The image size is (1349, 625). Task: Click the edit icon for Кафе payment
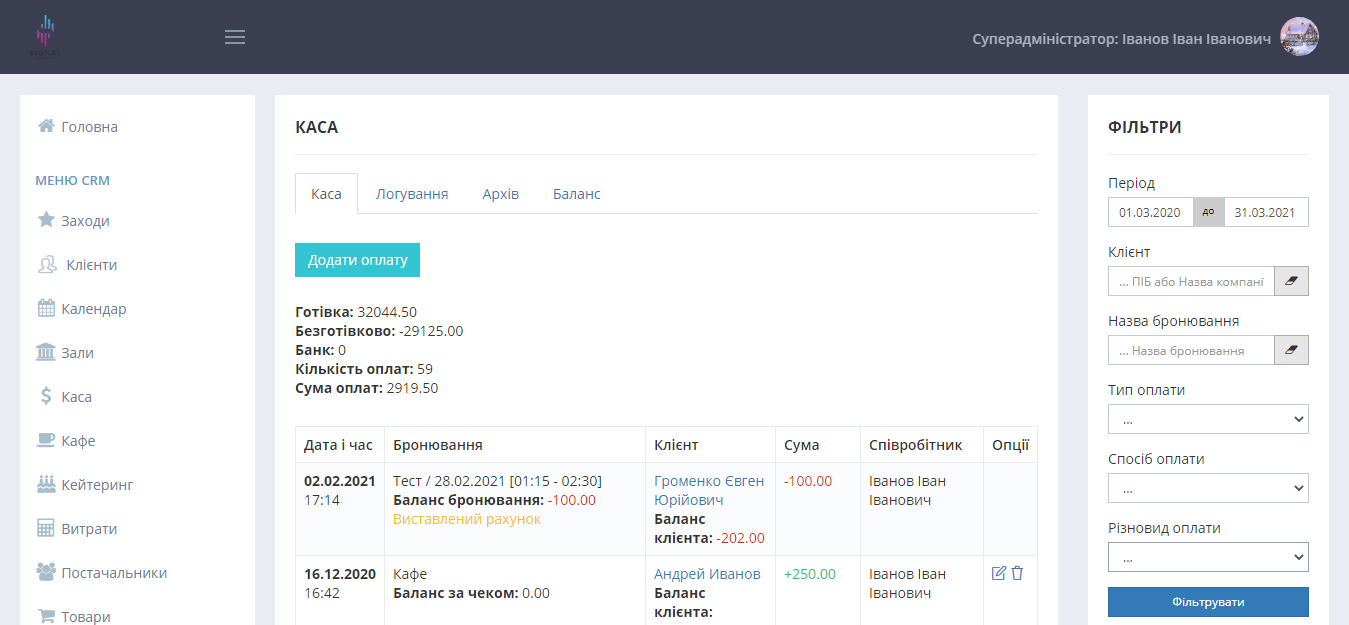click(998, 573)
